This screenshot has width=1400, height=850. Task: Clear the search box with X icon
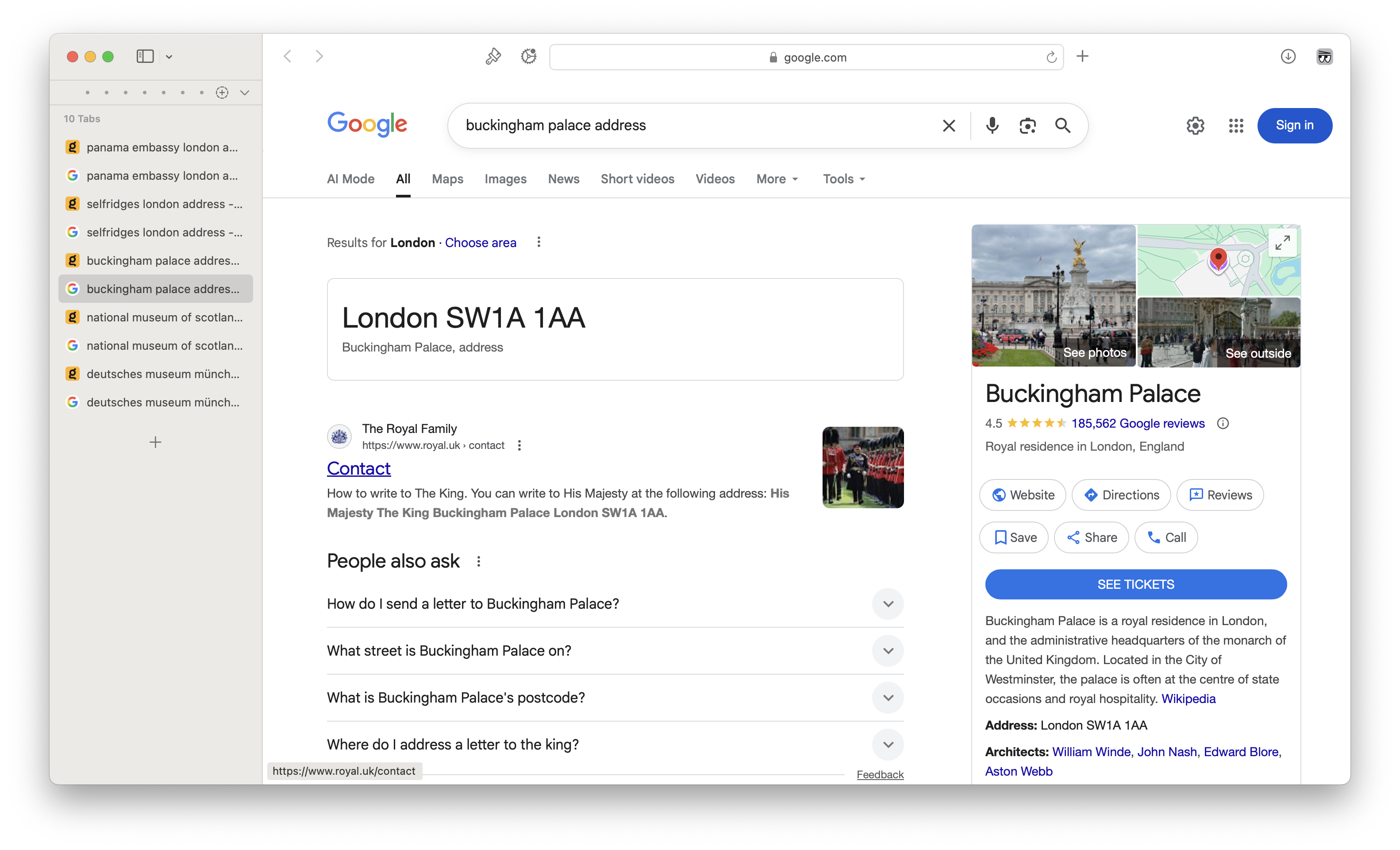click(948, 126)
